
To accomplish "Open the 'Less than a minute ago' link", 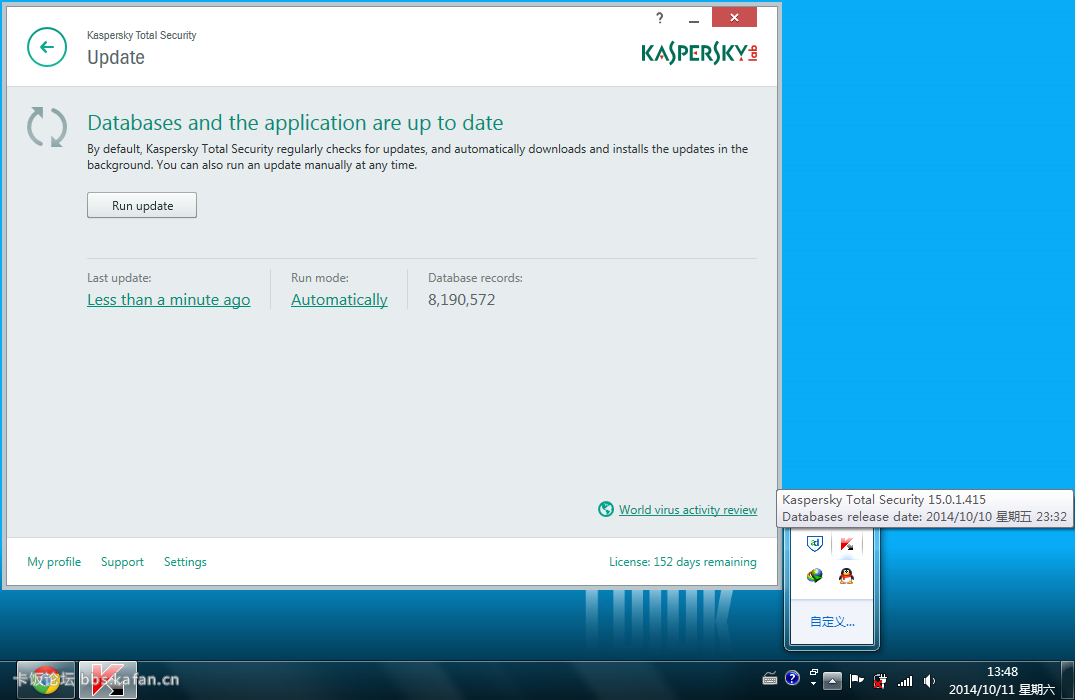I will coord(169,300).
